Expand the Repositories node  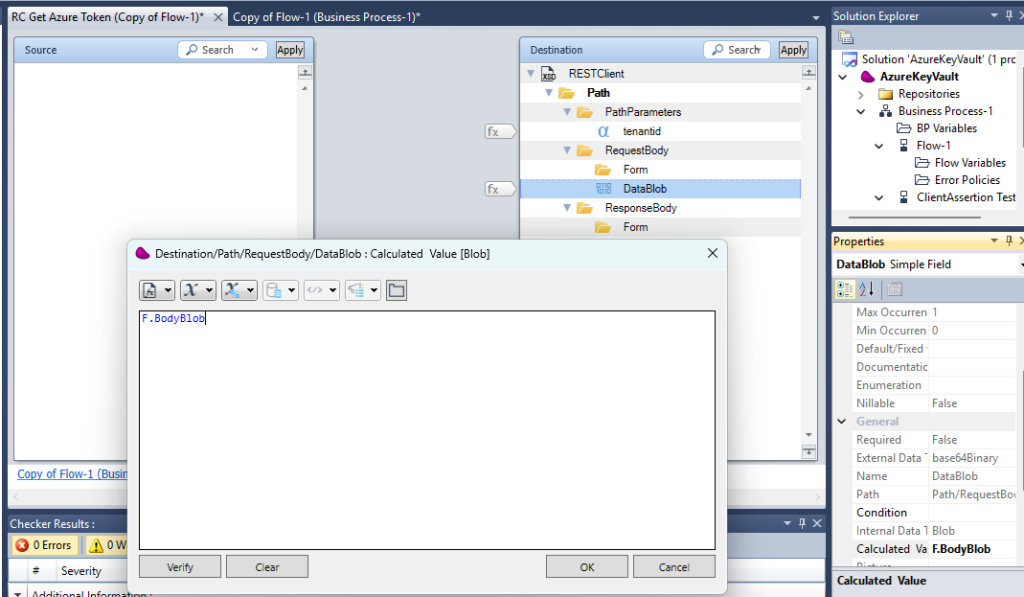click(861, 94)
